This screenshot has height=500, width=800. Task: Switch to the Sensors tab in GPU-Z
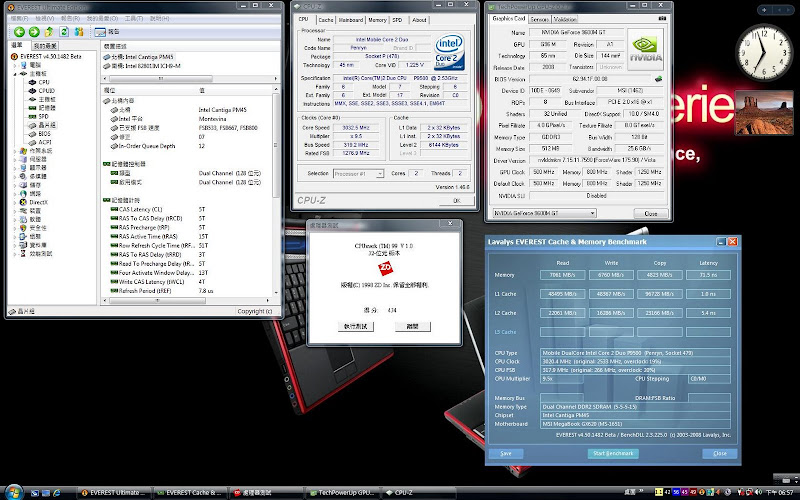[539, 19]
